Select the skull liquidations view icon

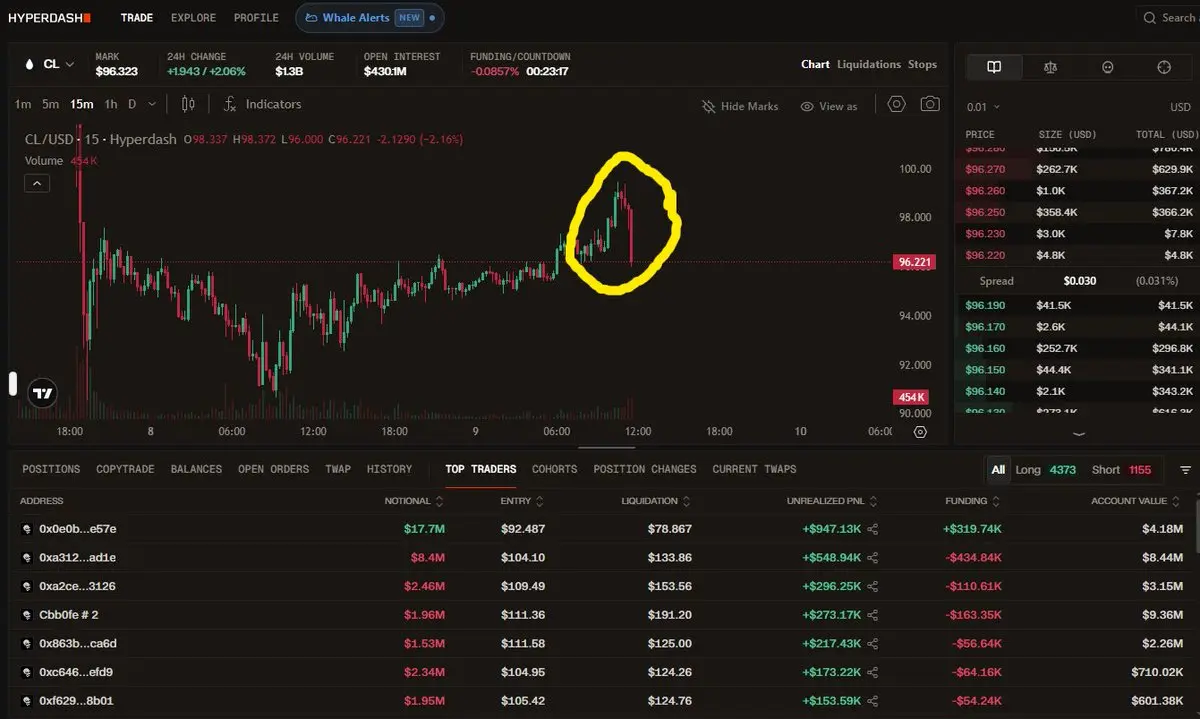point(1107,67)
